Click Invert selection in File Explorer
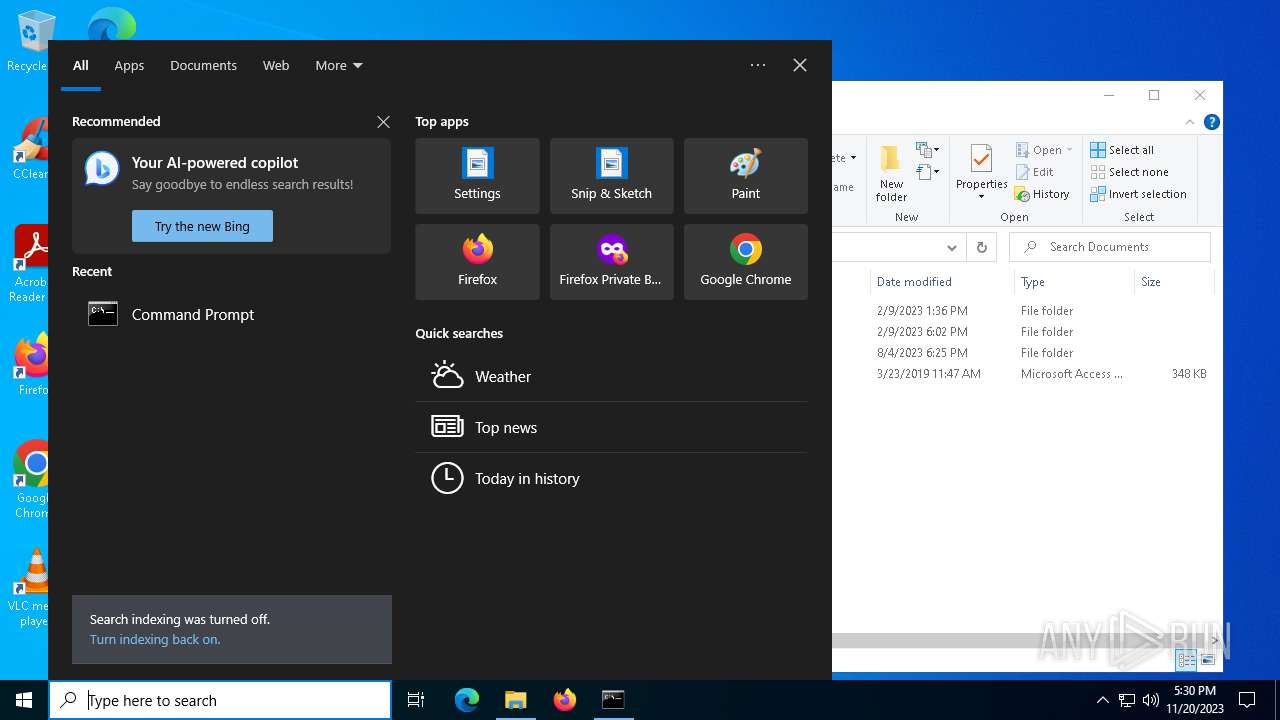This screenshot has width=1280, height=720. point(1138,194)
